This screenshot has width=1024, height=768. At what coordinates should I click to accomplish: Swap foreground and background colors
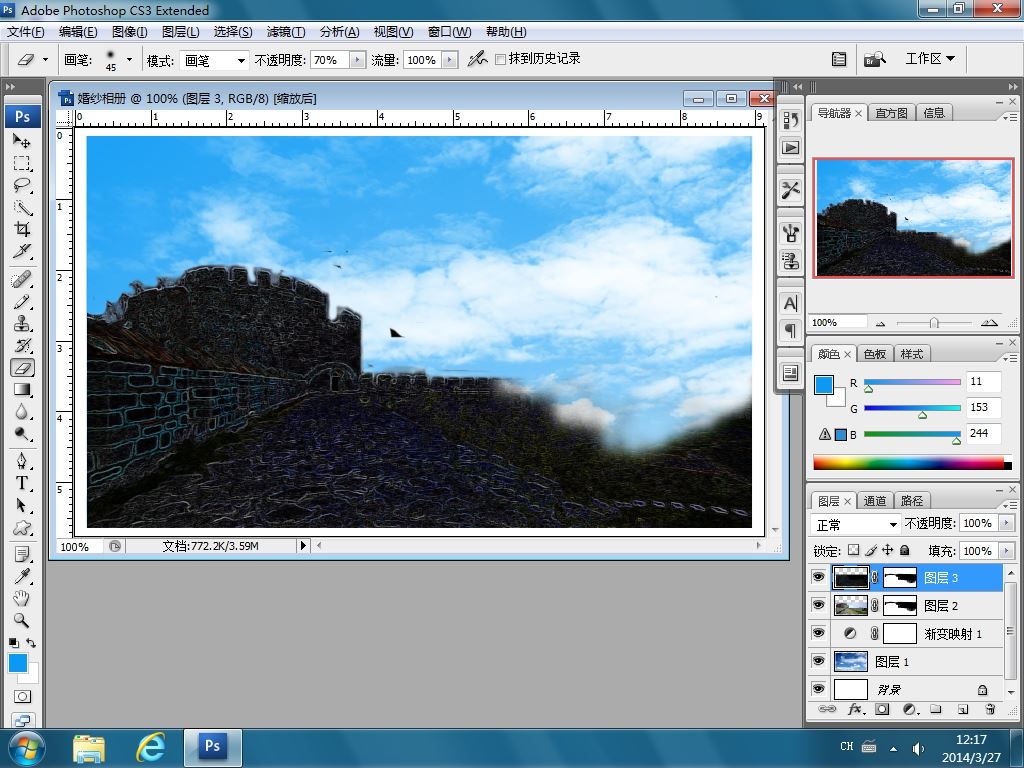(31, 643)
